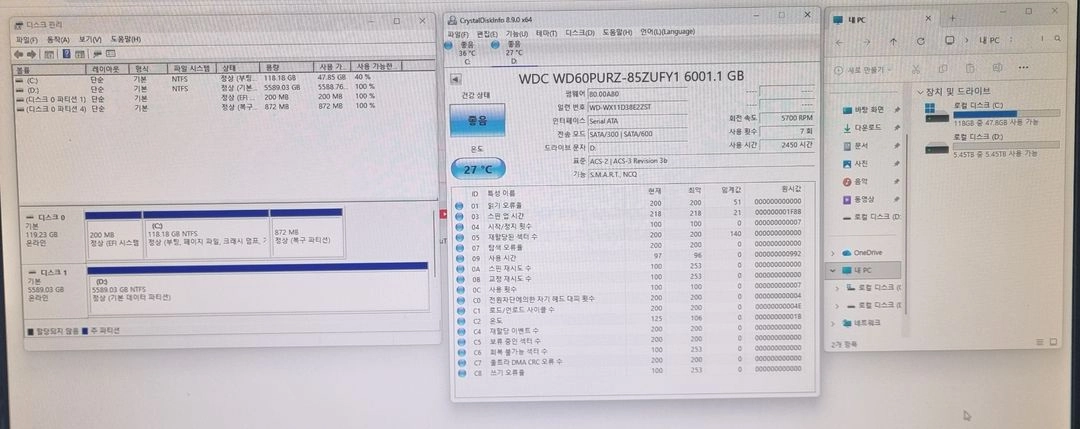Viewport: 1080px width, 429px height.
Task: Select the (D:) volume row in Disk Management list
Action: (207, 88)
